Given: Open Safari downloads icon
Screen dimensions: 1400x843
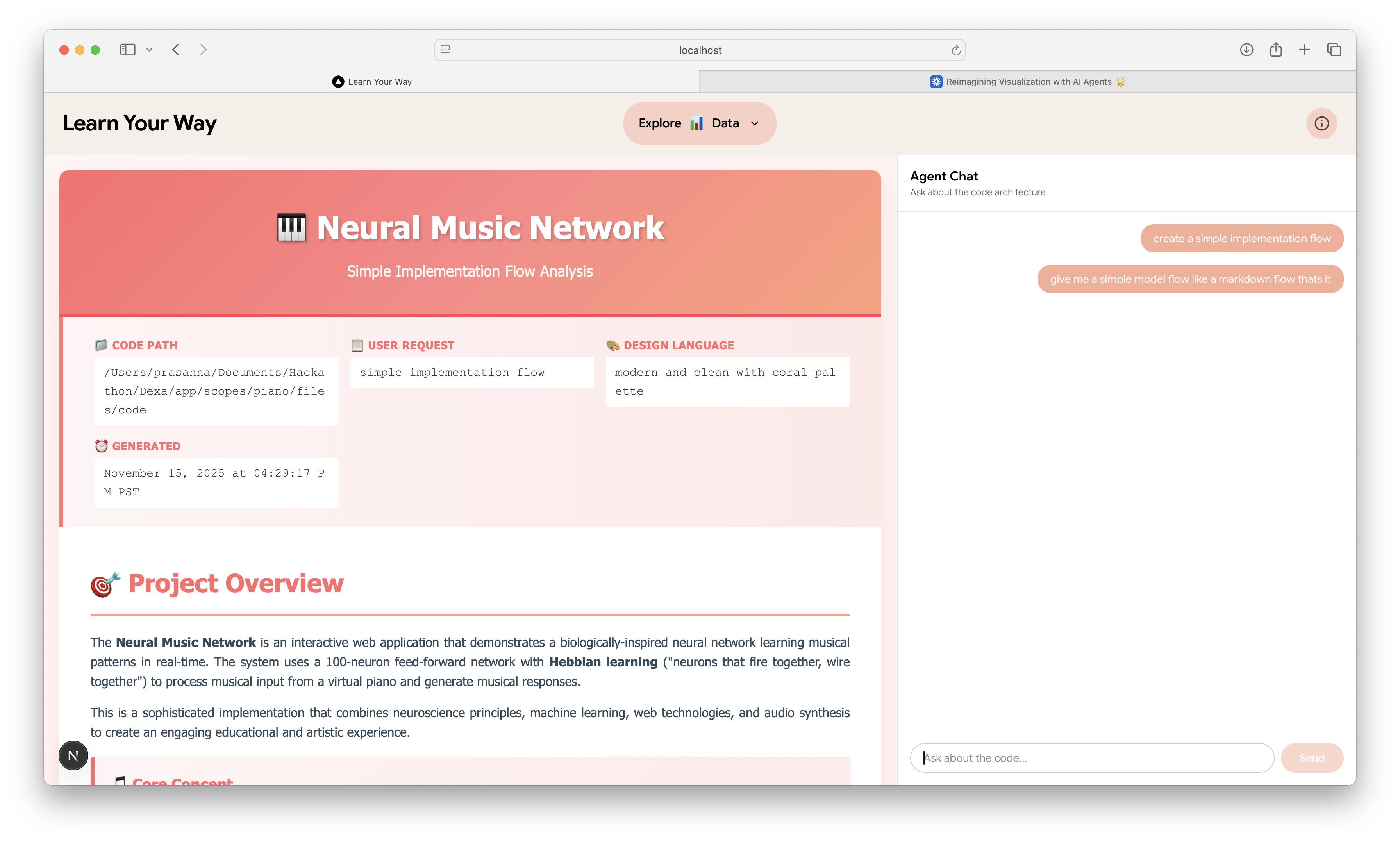Looking at the screenshot, I should click(x=1246, y=50).
